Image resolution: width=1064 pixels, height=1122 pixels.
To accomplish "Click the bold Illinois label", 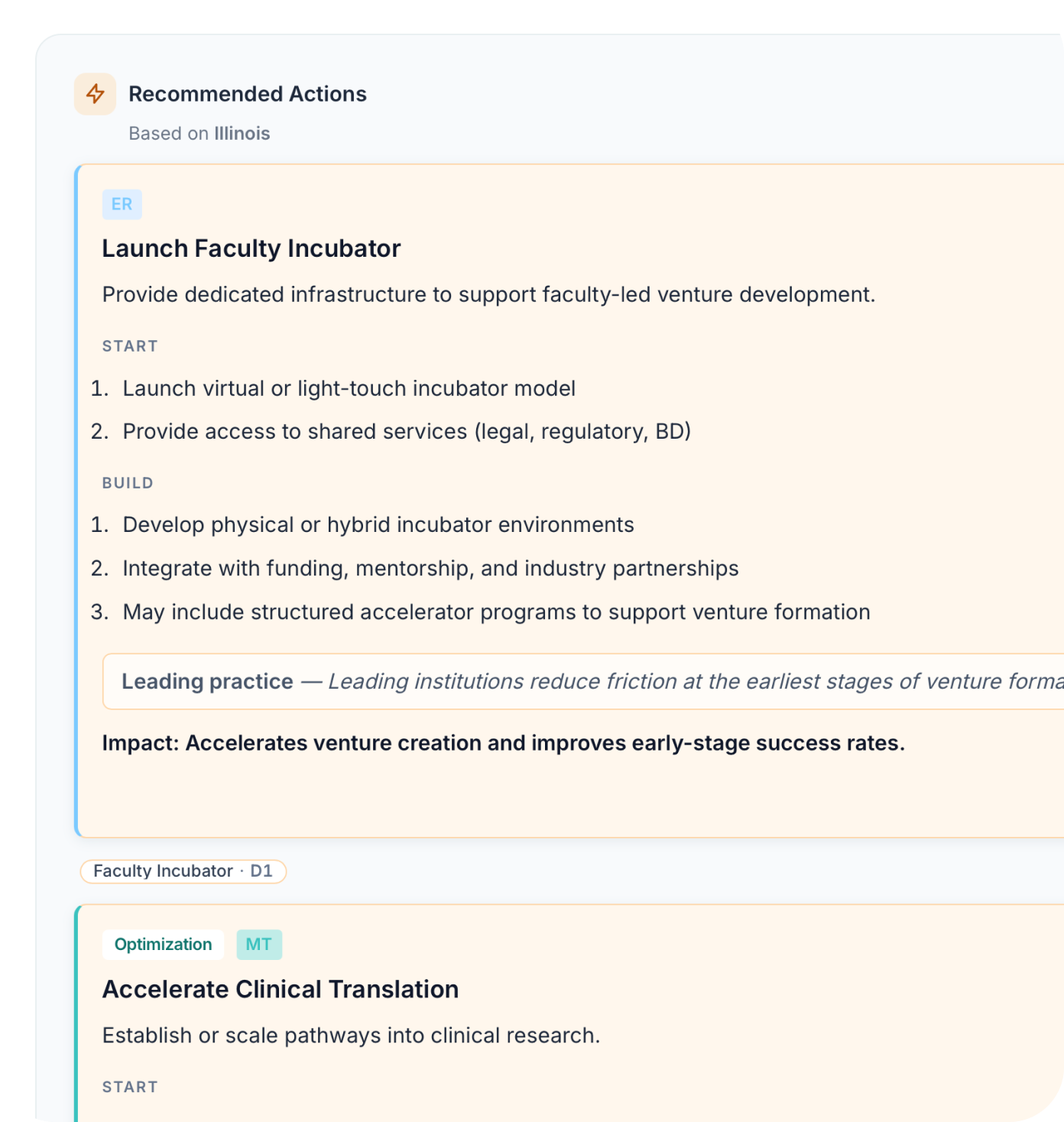I will tap(242, 134).
